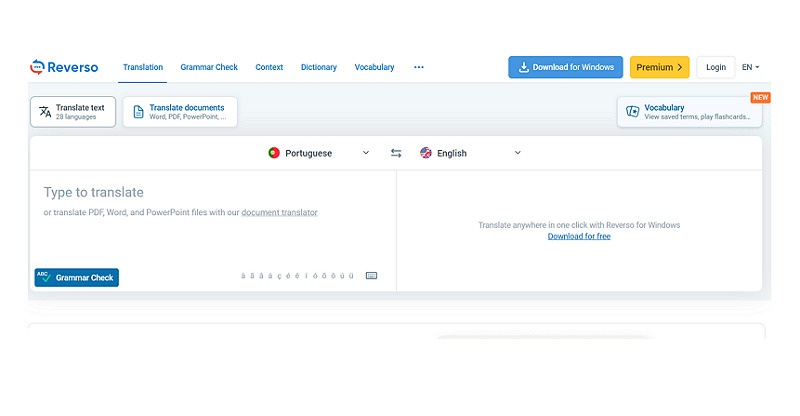Screen dimensions: 800x416
Task: Click the Reverso logo
Action: [x=64, y=67]
